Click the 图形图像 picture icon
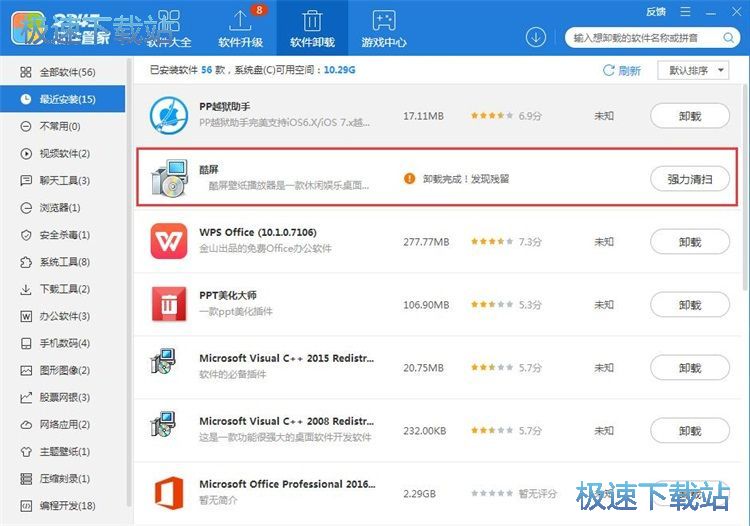Viewport: 750px width, 526px height. click(x=26, y=370)
